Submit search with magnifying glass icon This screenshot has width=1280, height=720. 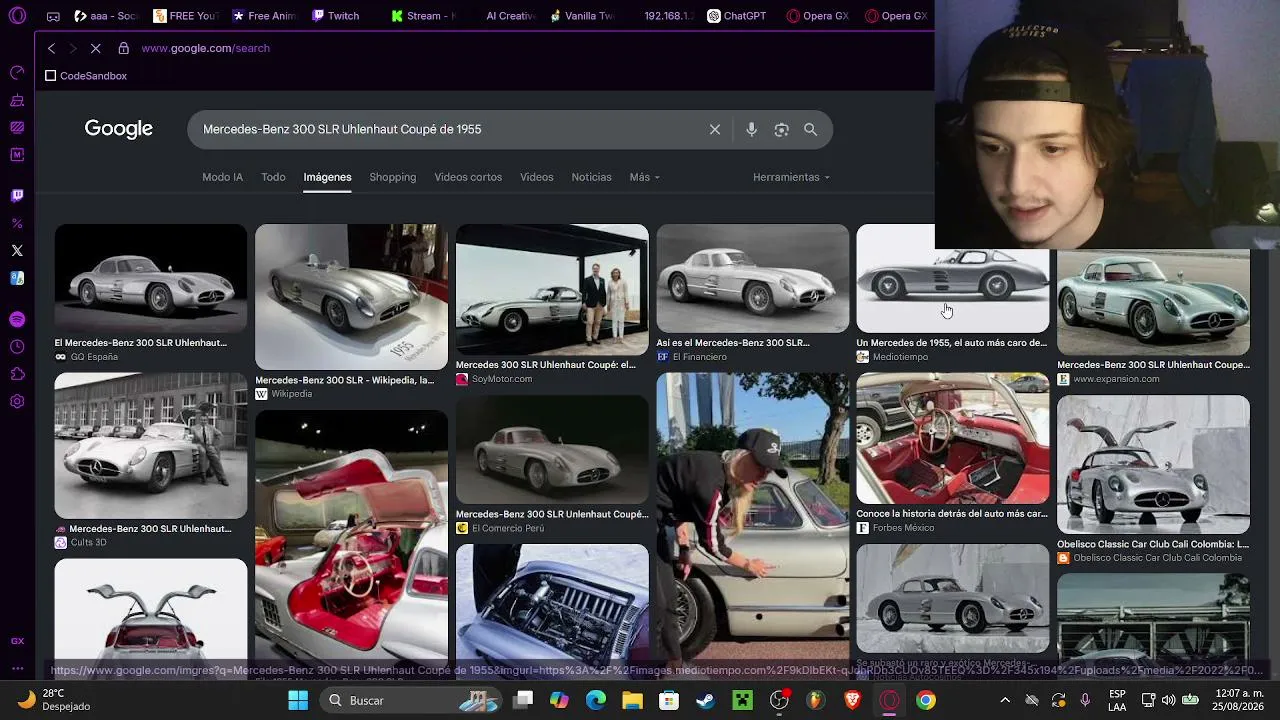811,130
